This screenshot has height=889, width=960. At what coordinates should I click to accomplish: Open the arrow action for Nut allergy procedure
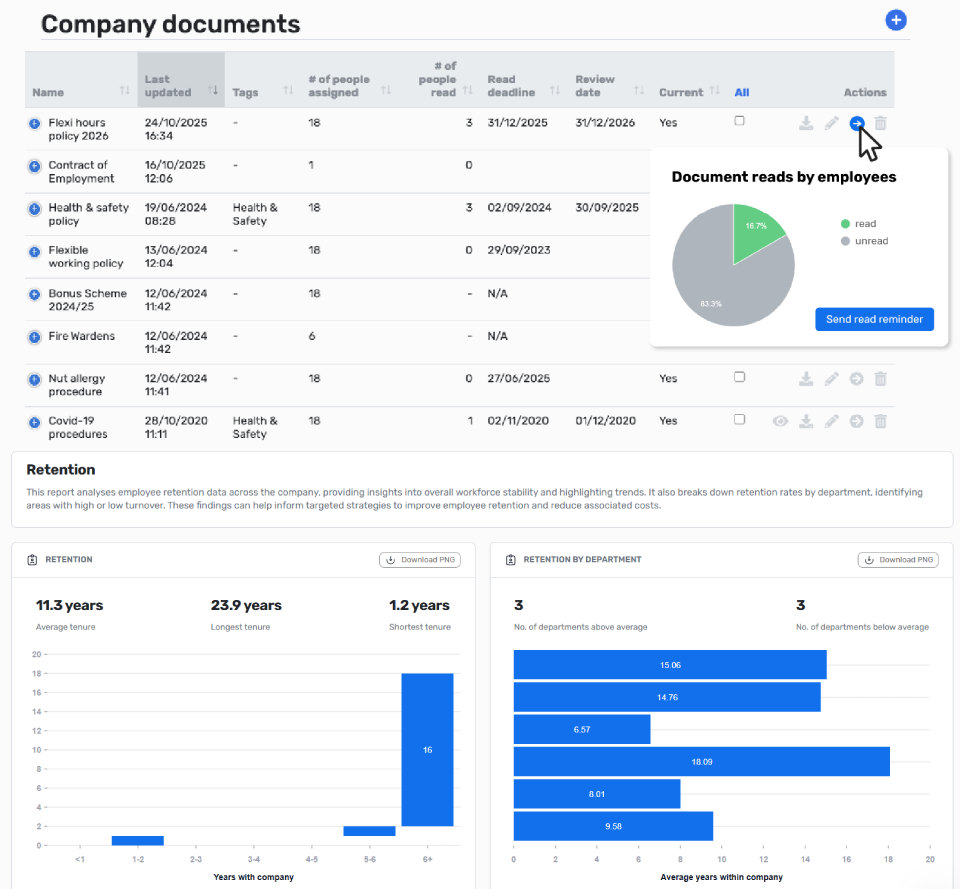[856, 379]
